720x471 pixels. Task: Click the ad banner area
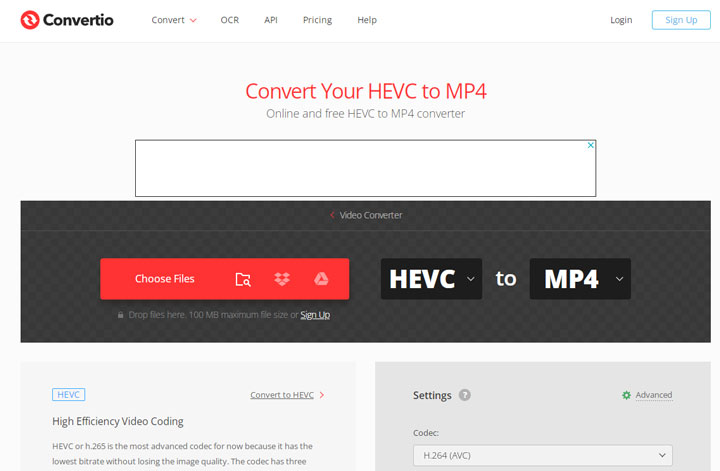click(366, 168)
